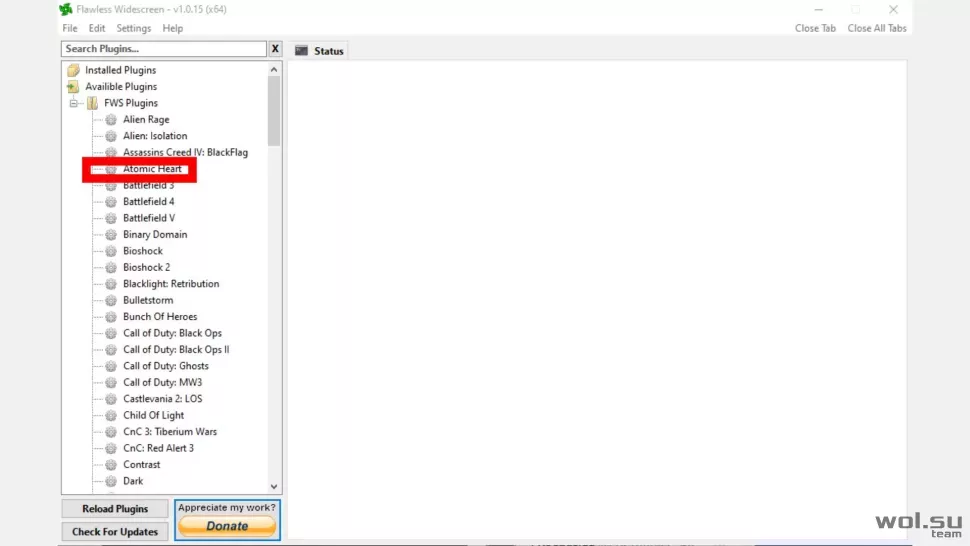
Task: Select the Child Of Light plugin label
Action: point(153,416)
